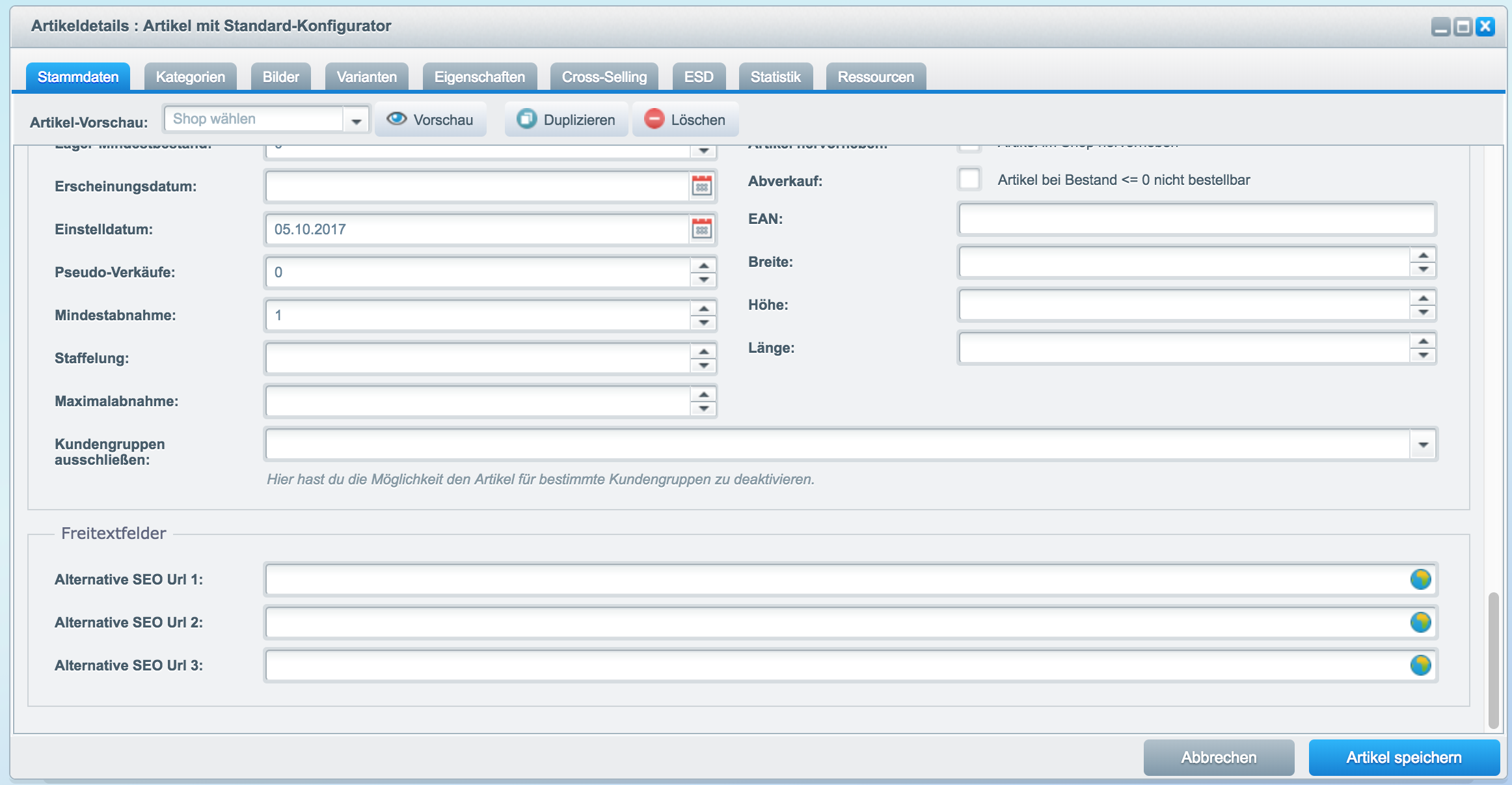Open calendar picker for Erscheinungsdatum
Image resolution: width=1512 pixels, height=785 pixels.
(x=702, y=186)
